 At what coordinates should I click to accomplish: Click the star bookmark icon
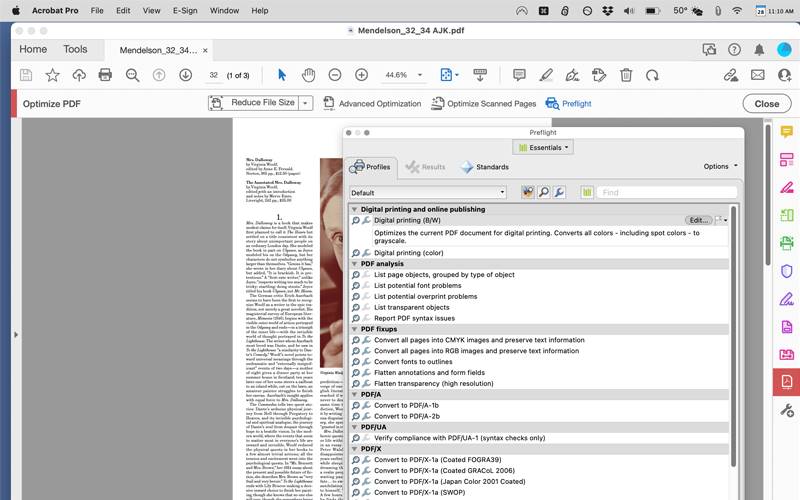(x=52, y=75)
